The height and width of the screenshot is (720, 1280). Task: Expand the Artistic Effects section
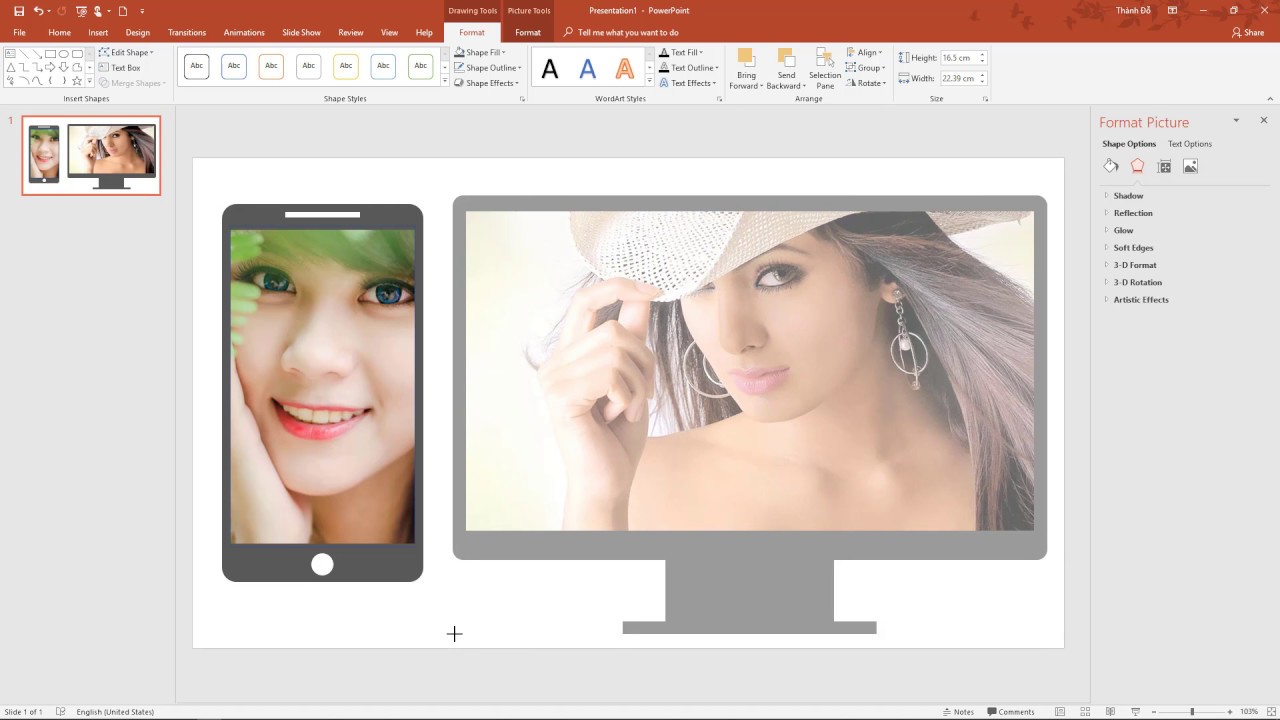(x=1140, y=300)
